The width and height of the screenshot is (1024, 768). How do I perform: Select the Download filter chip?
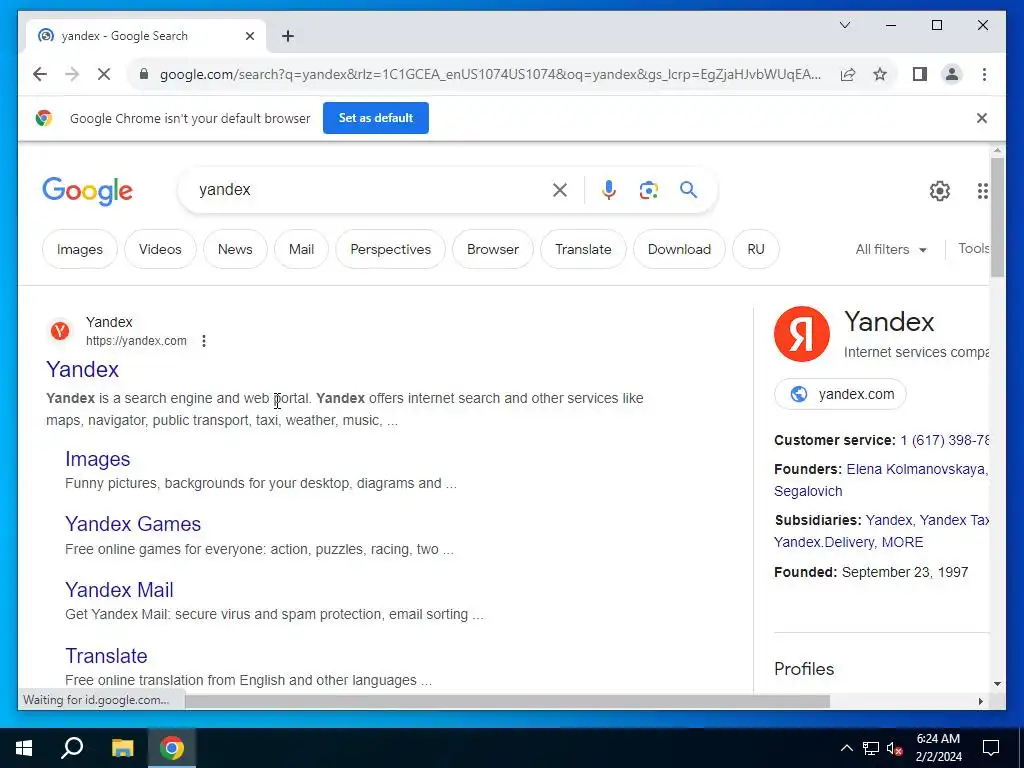[x=679, y=249]
